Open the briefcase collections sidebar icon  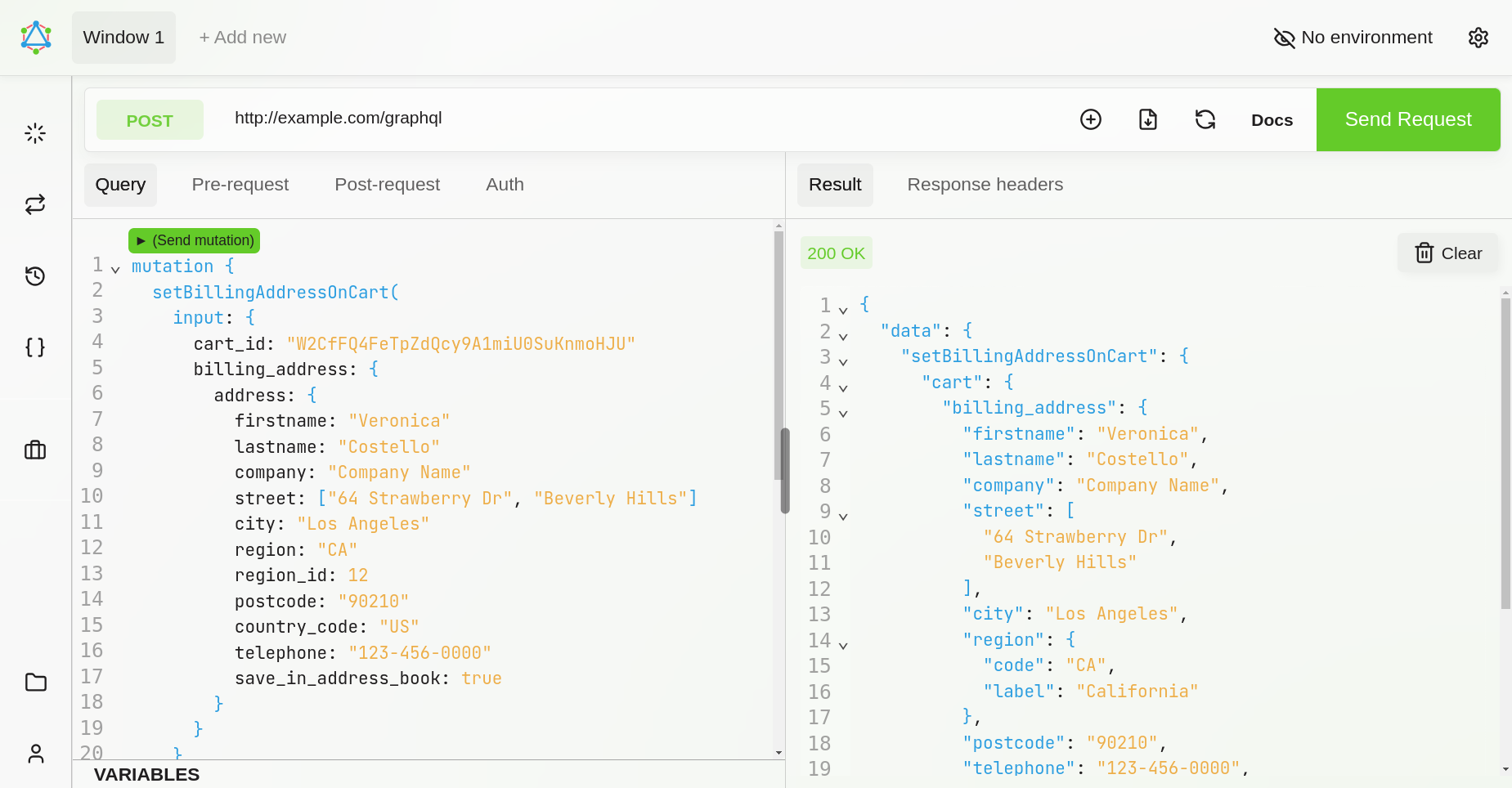click(35, 450)
